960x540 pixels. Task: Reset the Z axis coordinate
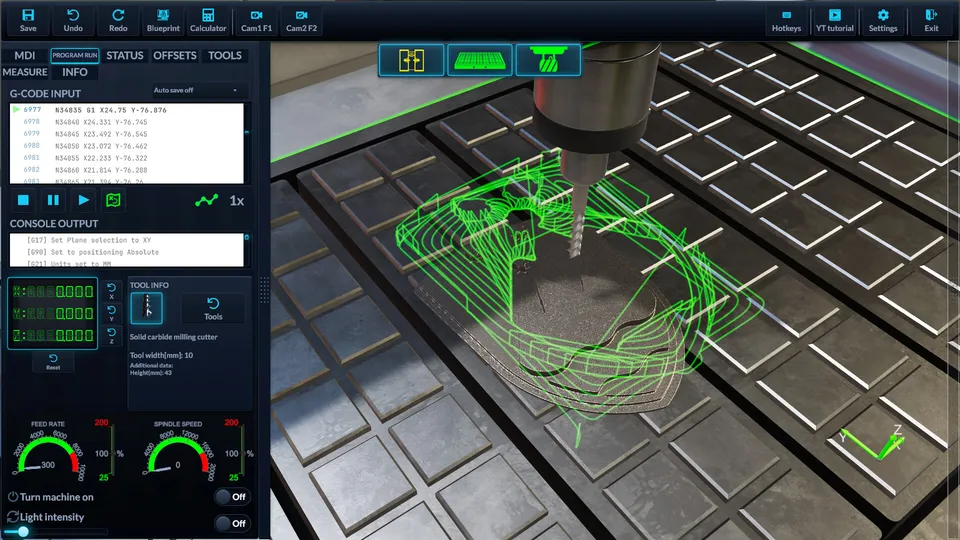click(x=111, y=336)
